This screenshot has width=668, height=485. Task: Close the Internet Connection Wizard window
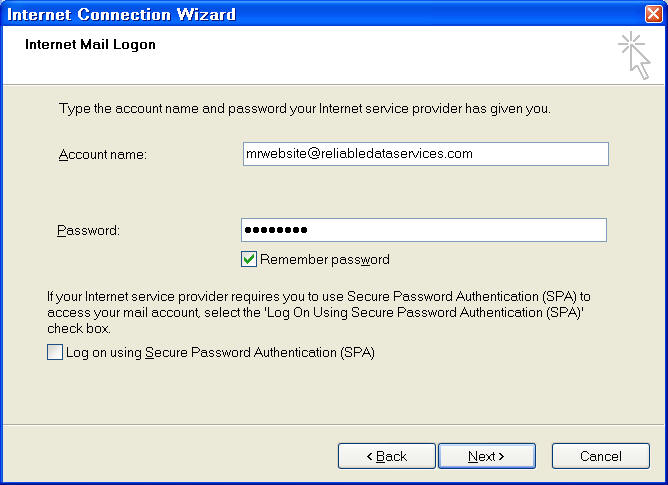click(x=653, y=14)
